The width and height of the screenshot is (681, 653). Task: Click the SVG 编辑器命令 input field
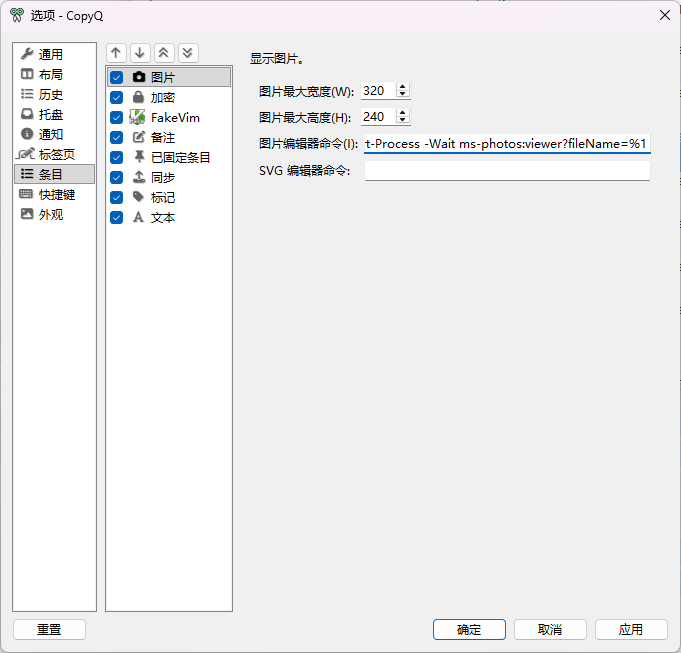[x=507, y=171]
